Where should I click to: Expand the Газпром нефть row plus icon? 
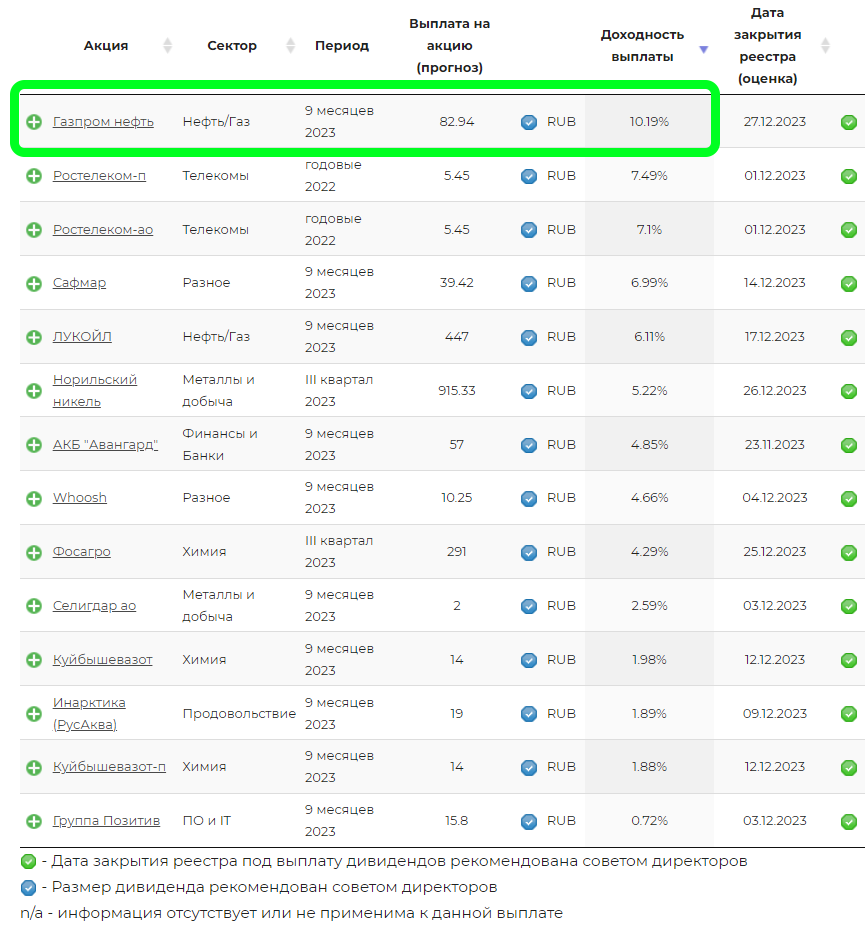click(x=34, y=122)
